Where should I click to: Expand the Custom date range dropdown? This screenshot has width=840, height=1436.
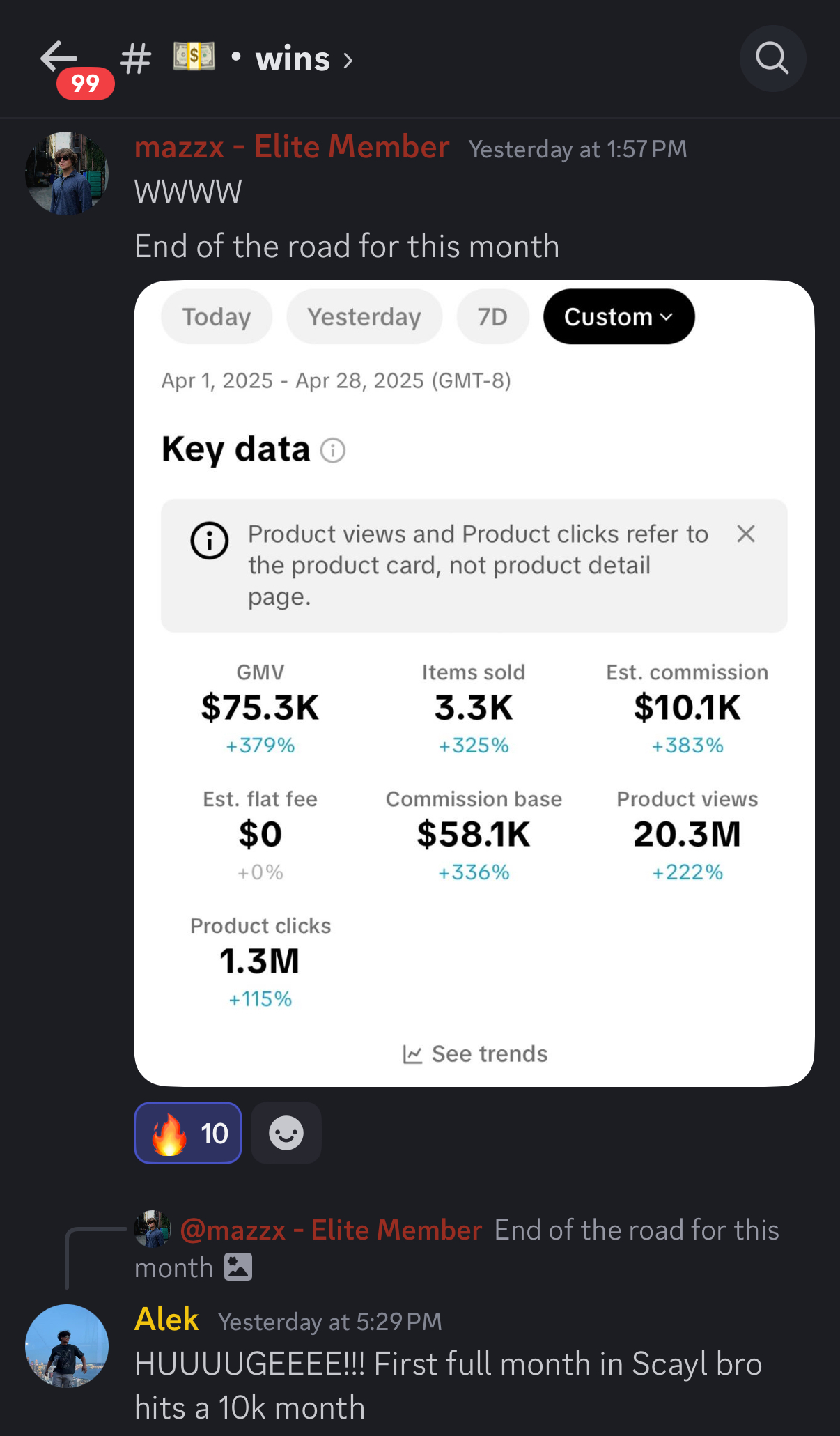(619, 317)
